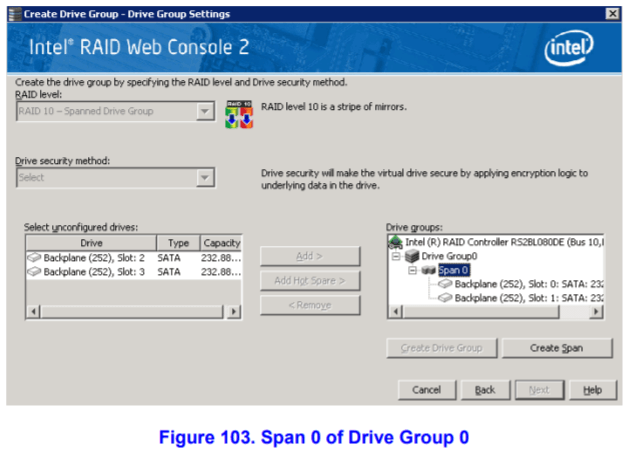627x452 pixels.
Task: Select Backplane (252), Slot: 2 drive row
Action: (x=134, y=258)
